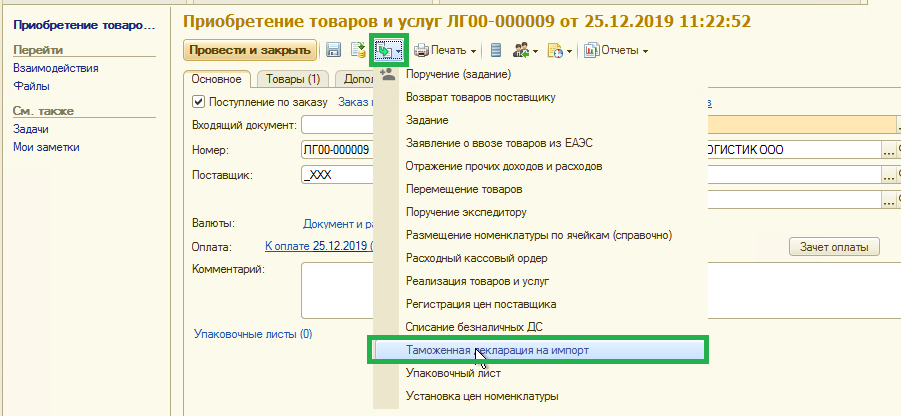901x416 pixels.
Task: Click the Зачет оплаты button
Action: (x=834, y=248)
